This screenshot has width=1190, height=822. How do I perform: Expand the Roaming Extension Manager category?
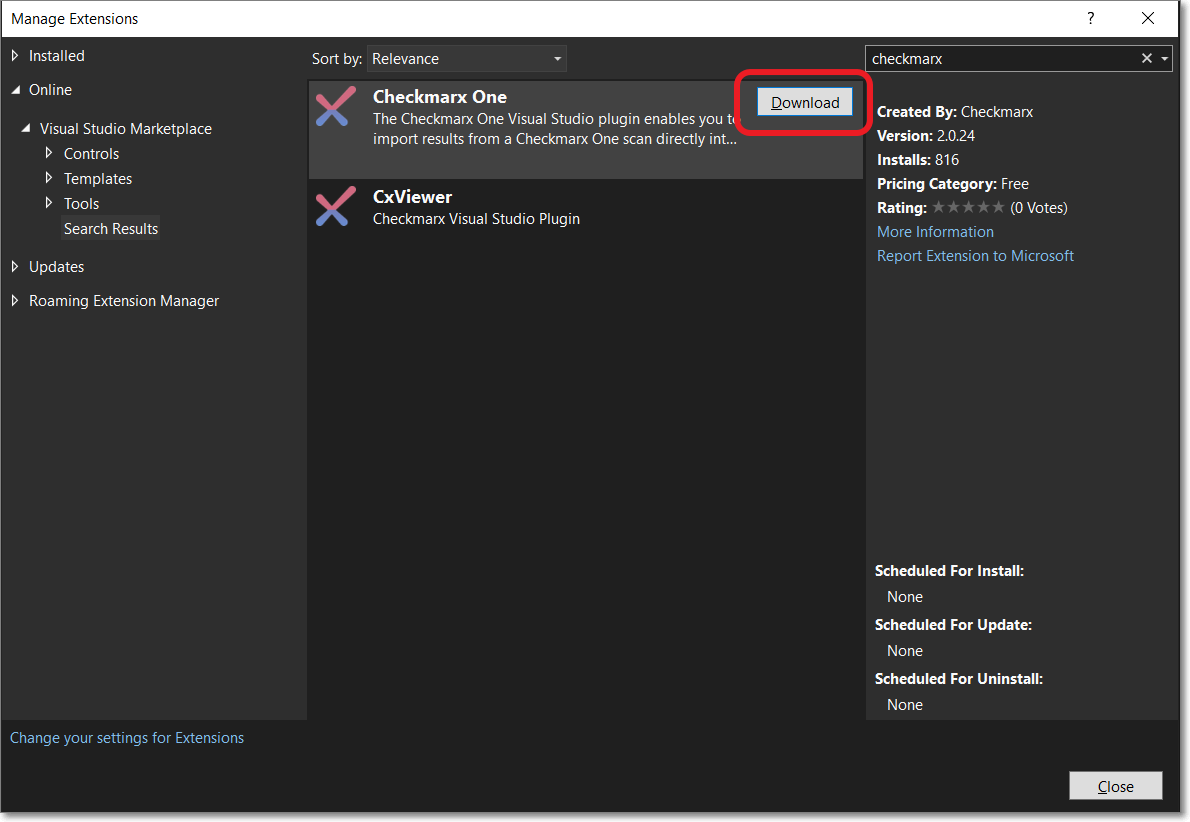pos(15,301)
